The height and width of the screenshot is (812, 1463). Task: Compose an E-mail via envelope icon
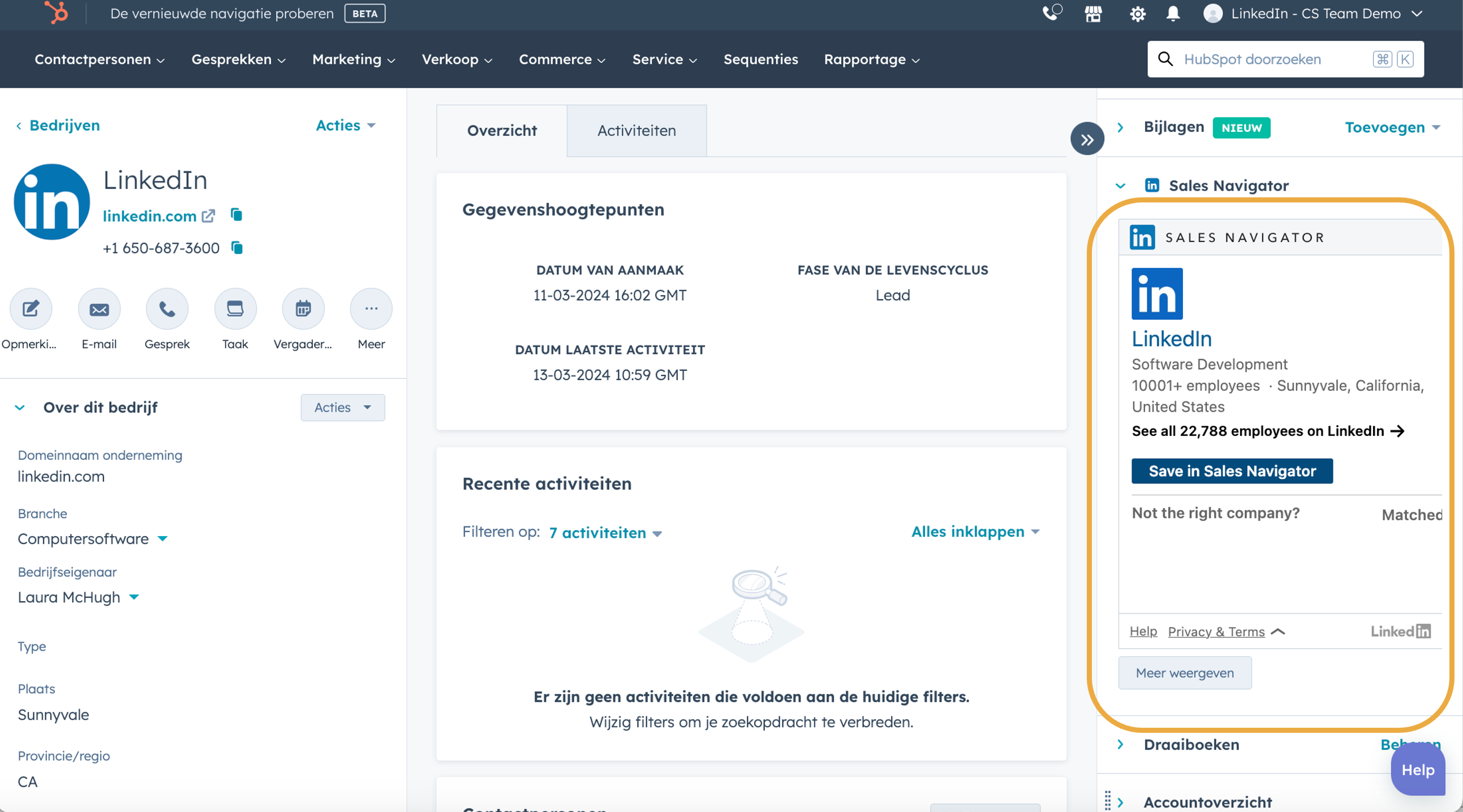tap(99, 309)
